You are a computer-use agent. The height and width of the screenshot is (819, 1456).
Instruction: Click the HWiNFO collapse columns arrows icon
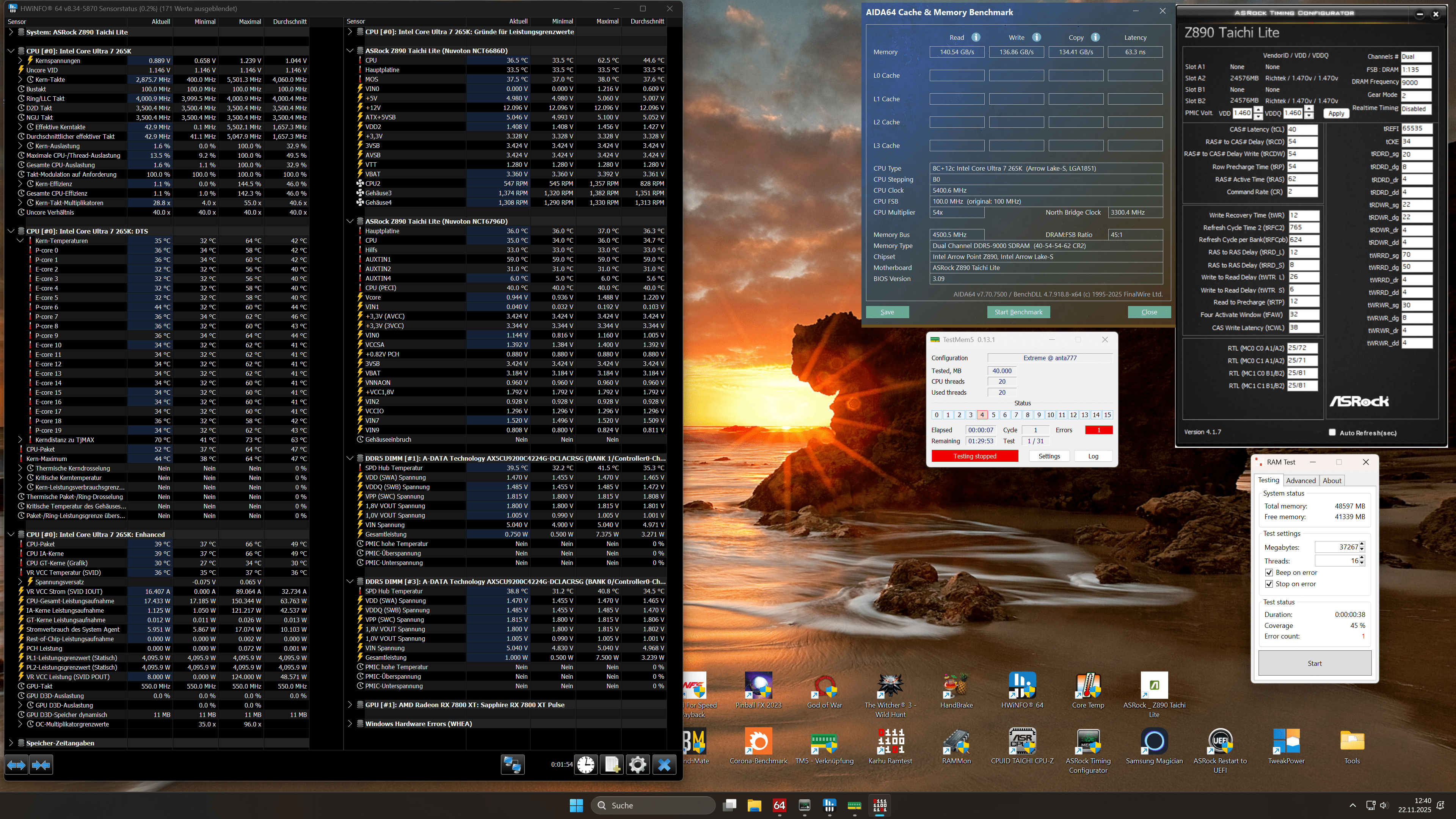pos(41,765)
